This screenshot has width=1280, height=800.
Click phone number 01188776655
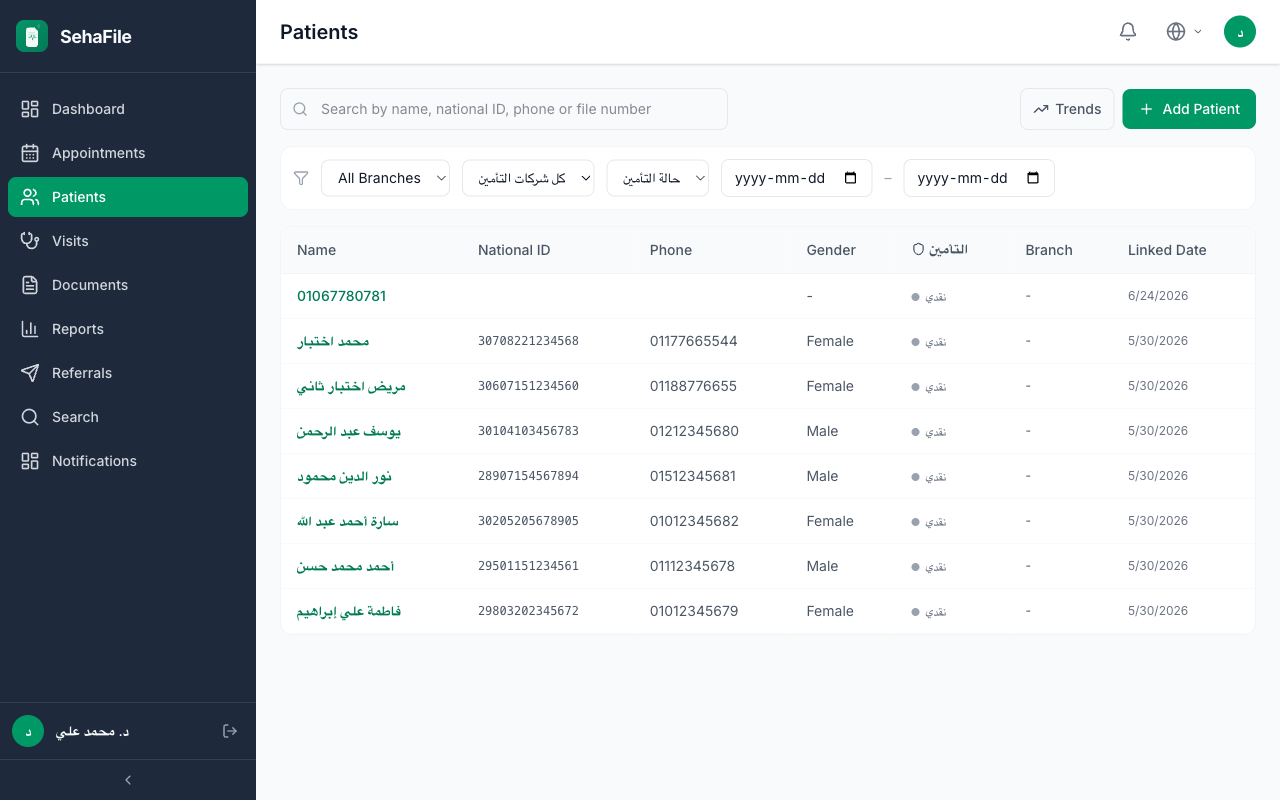(x=693, y=386)
